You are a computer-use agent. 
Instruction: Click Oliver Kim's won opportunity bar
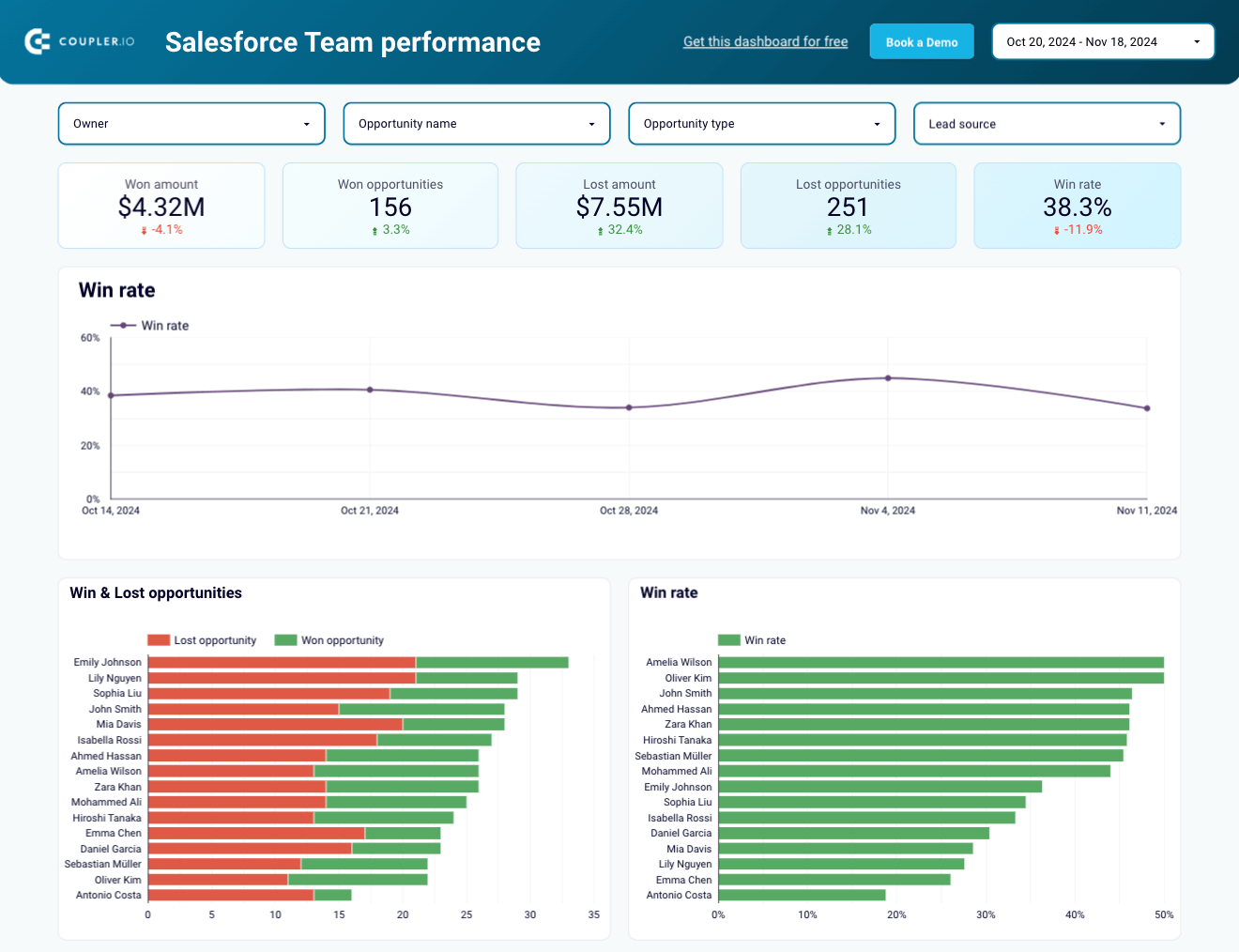(x=358, y=880)
